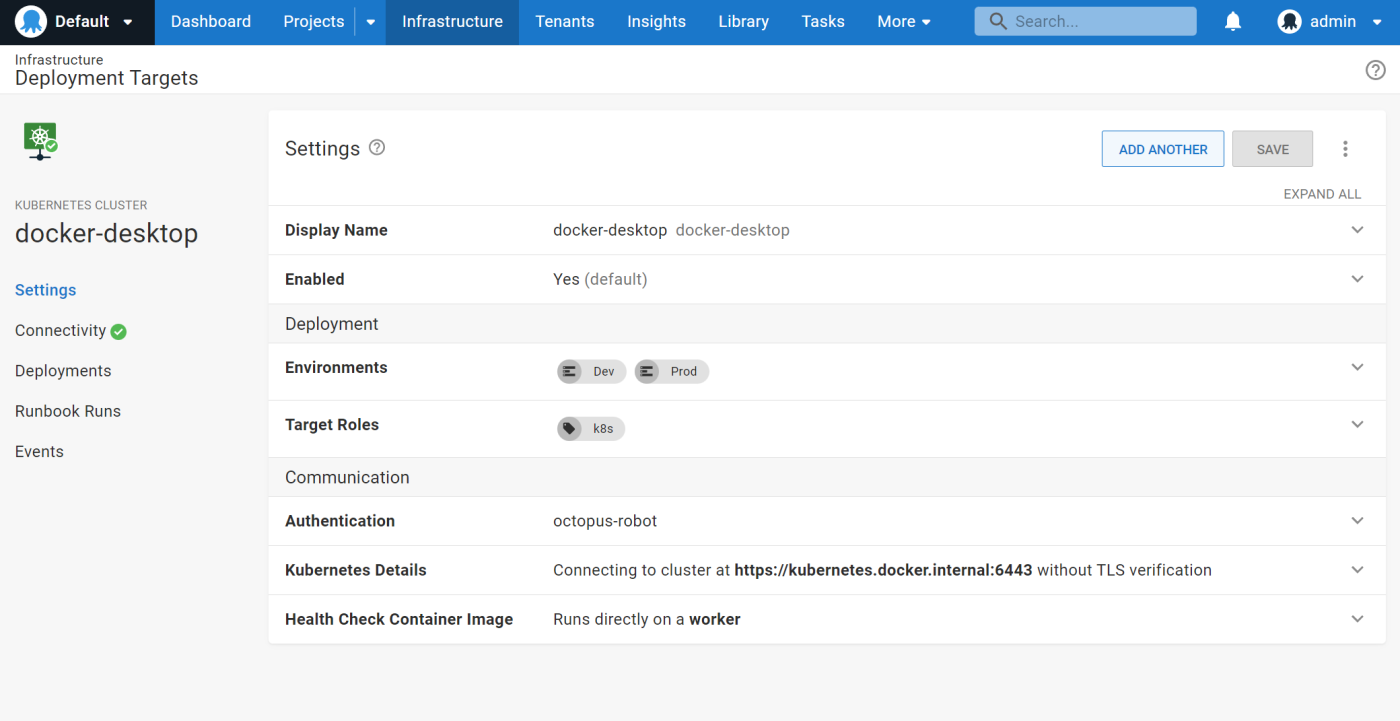Expand the Kubernetes Details row
1400x721 pixels.
1357,570
